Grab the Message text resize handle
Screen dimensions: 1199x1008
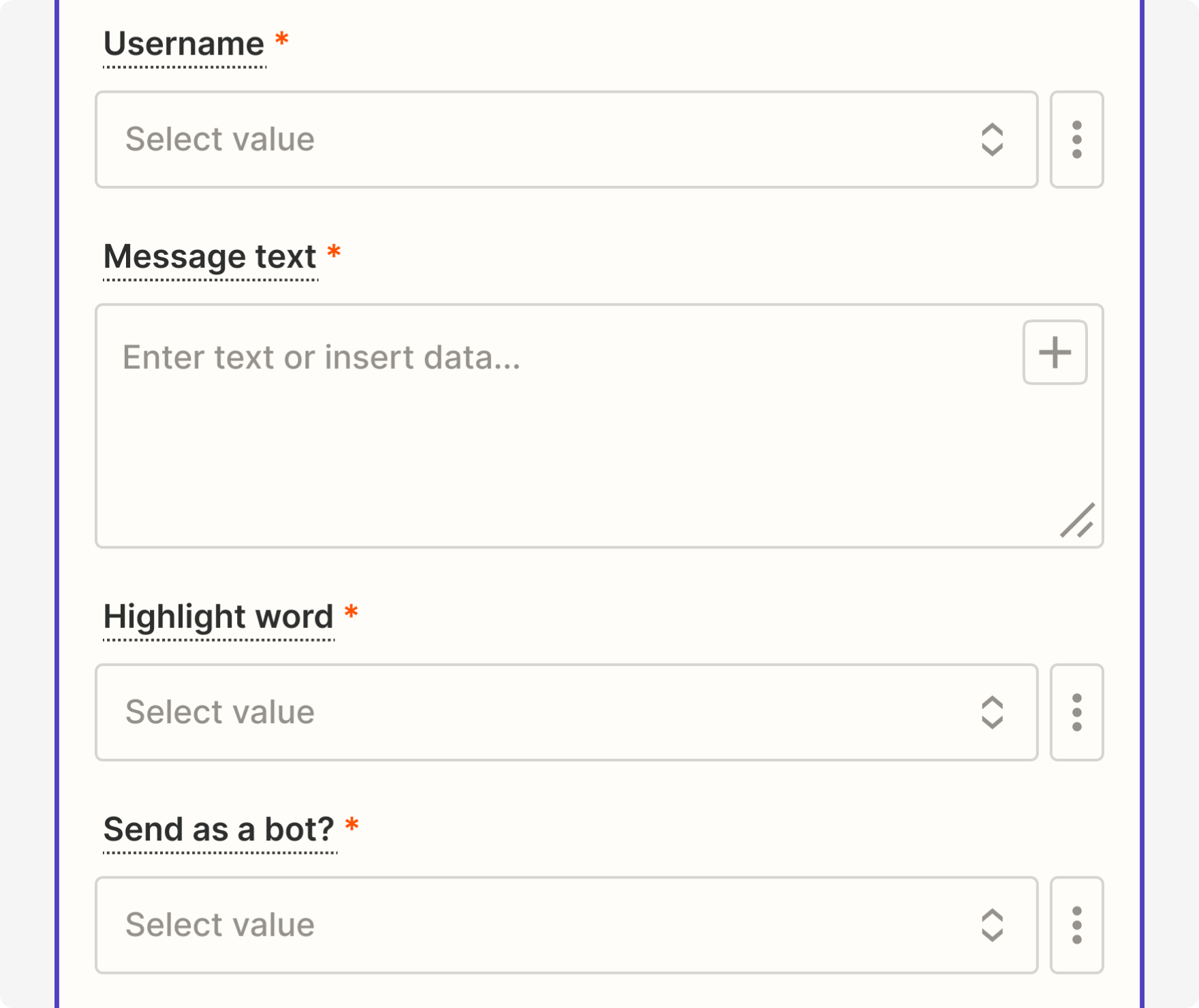click(x=1078, y=521)
